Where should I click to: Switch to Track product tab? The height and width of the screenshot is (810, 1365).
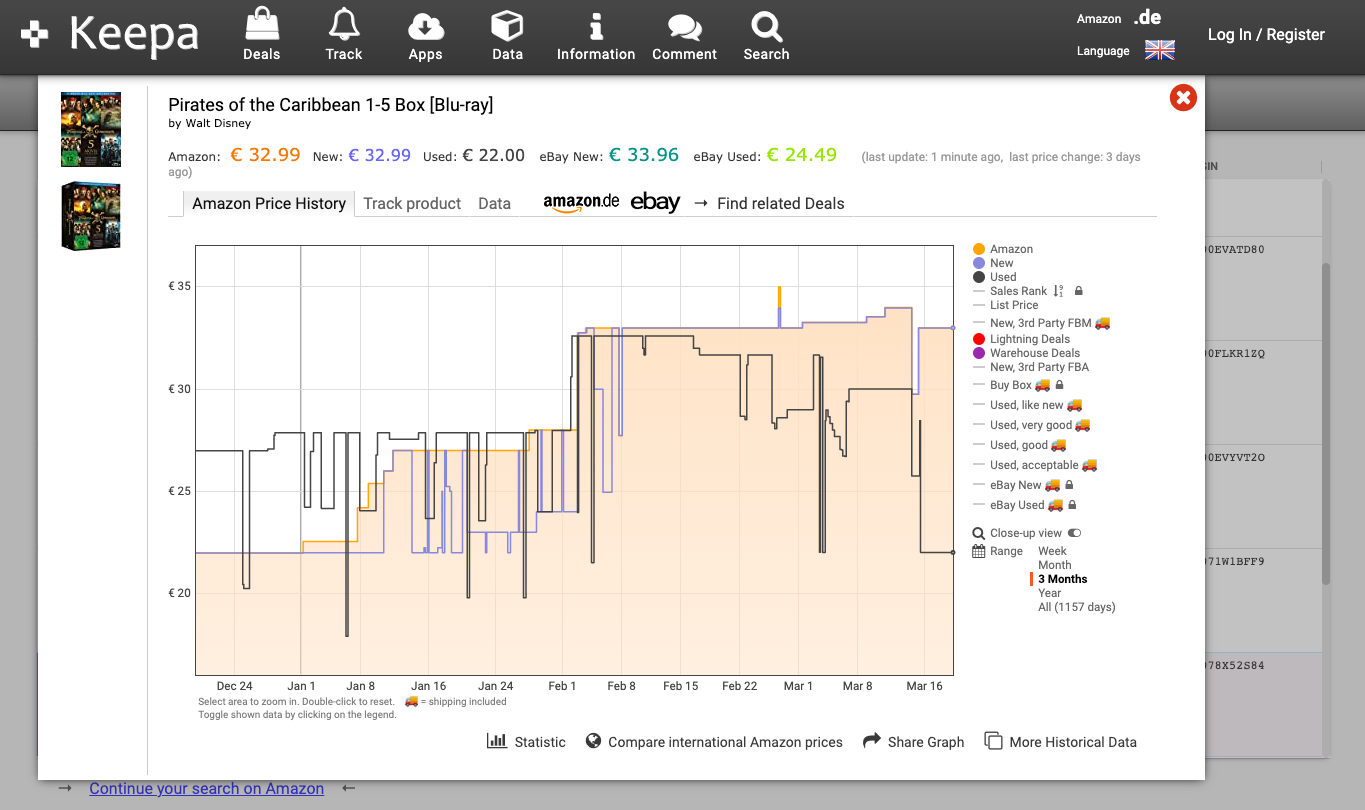pos(412,203)
